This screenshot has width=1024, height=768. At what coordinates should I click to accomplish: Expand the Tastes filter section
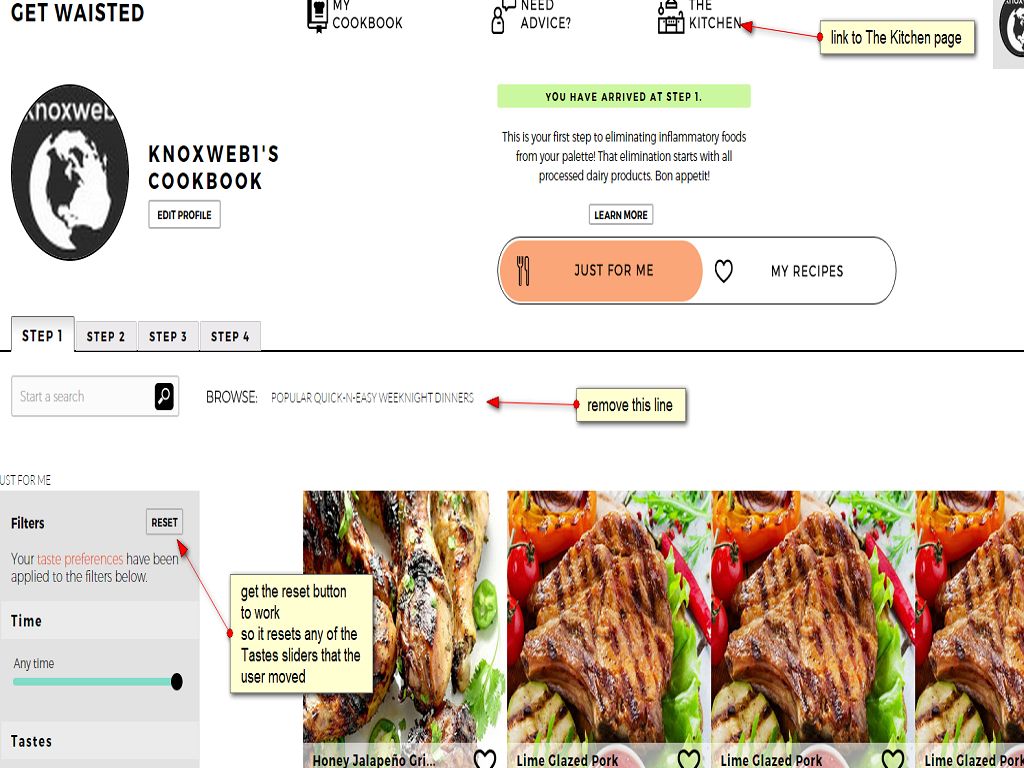(100, 741)
